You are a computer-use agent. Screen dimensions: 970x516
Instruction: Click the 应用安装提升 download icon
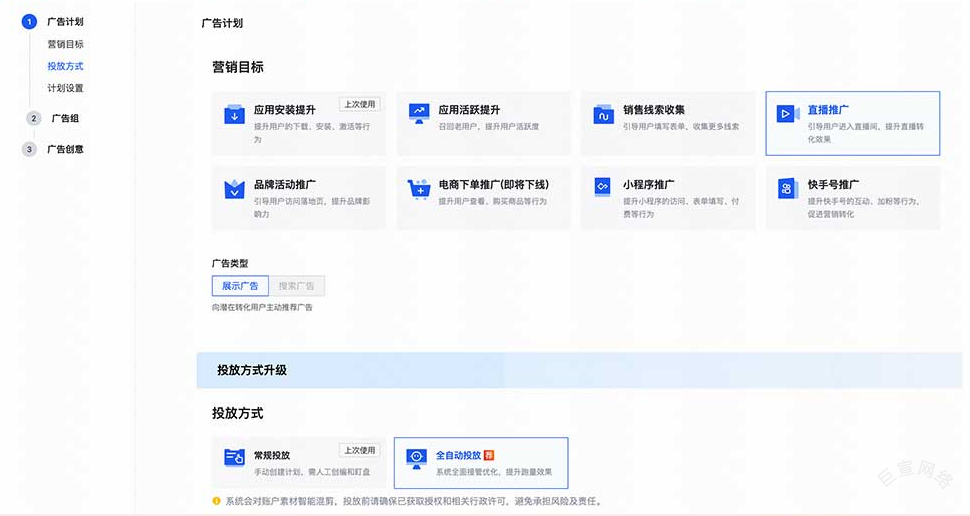pyautogui.click(x=234, y=114)
